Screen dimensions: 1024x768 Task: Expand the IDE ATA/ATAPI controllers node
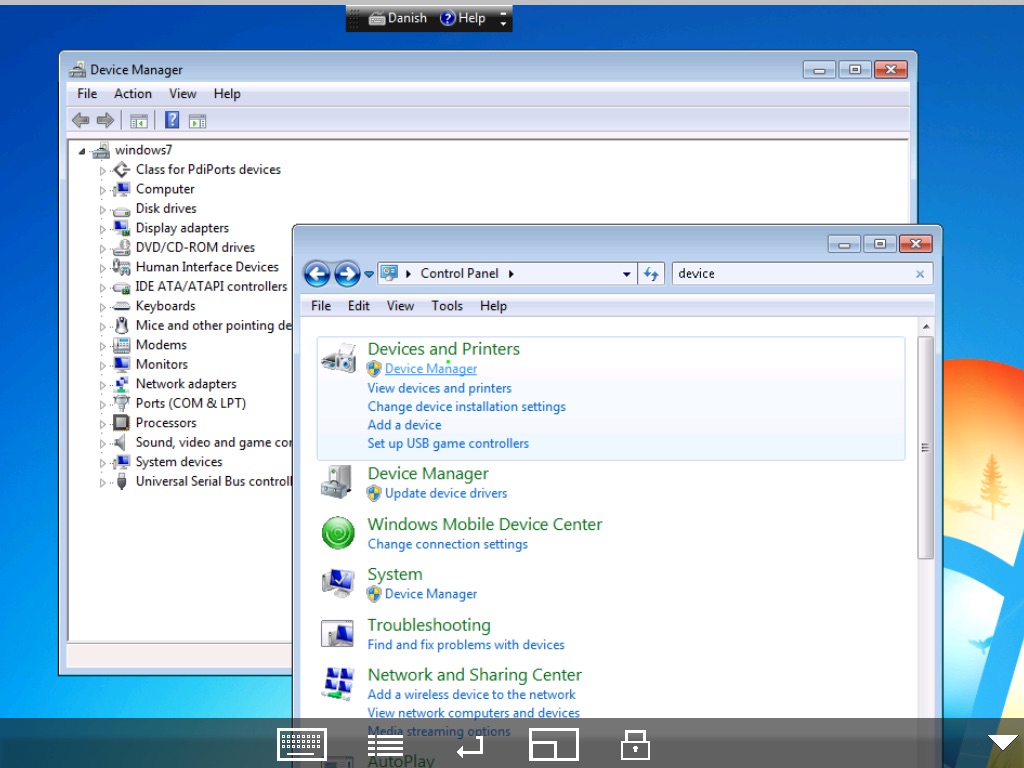point(103,287)
